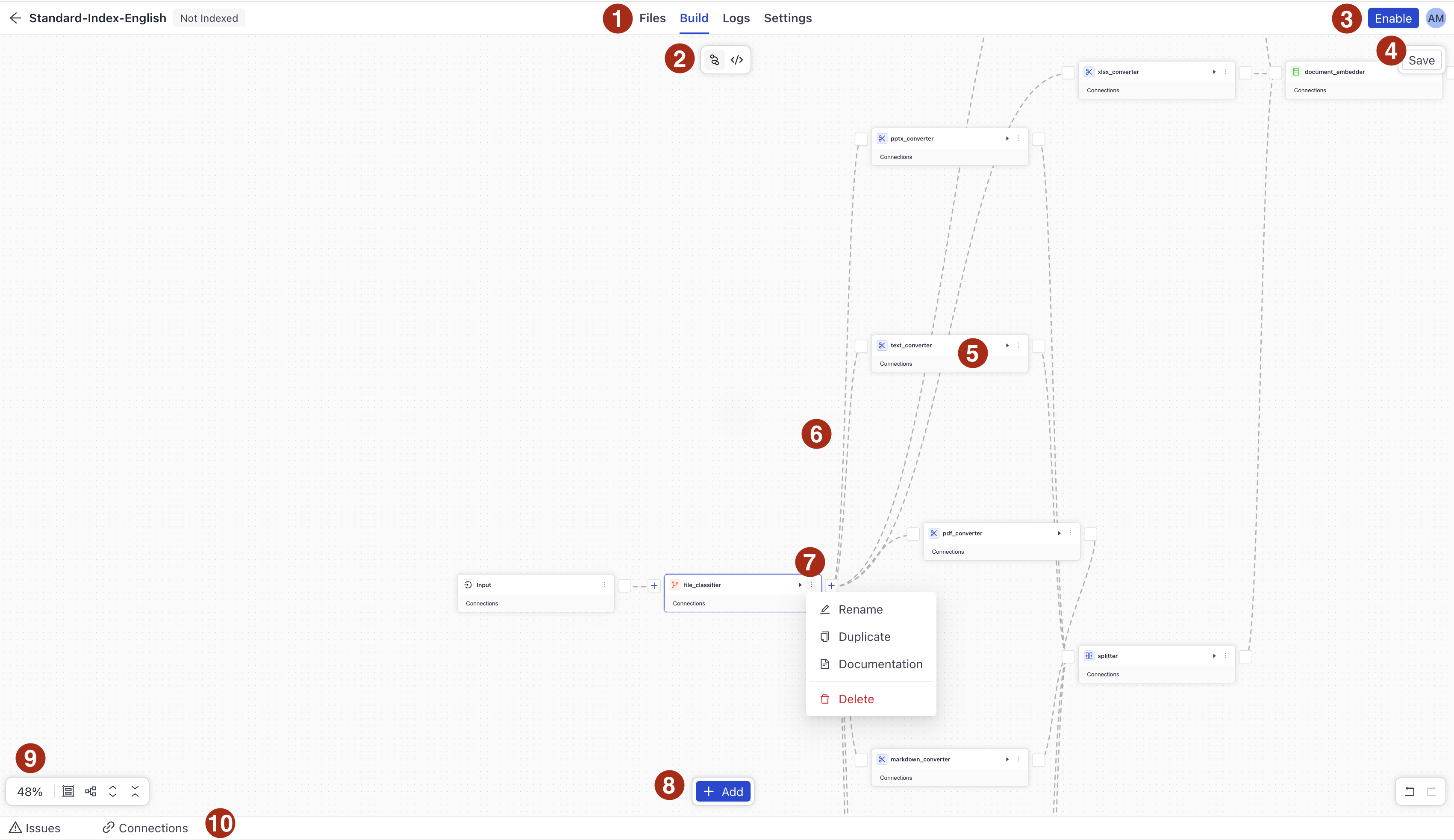Image resolution: width=1454 pixels, height=840 pixels.
Task: Click the fit-to-view icon next to 48%
Action: coord(68,792)
